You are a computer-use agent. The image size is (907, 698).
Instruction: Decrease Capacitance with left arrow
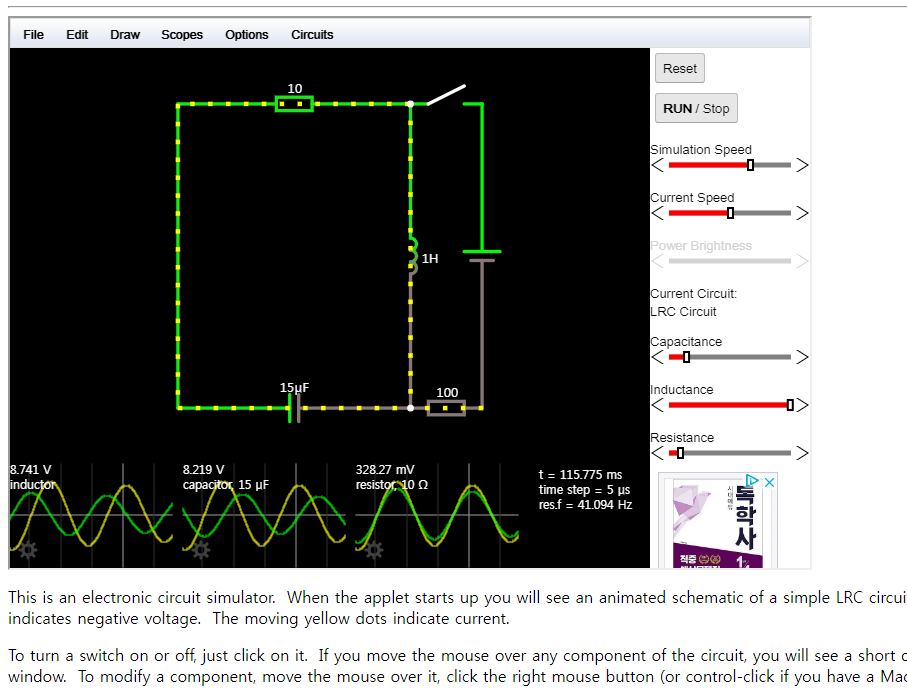pos(658,357)
